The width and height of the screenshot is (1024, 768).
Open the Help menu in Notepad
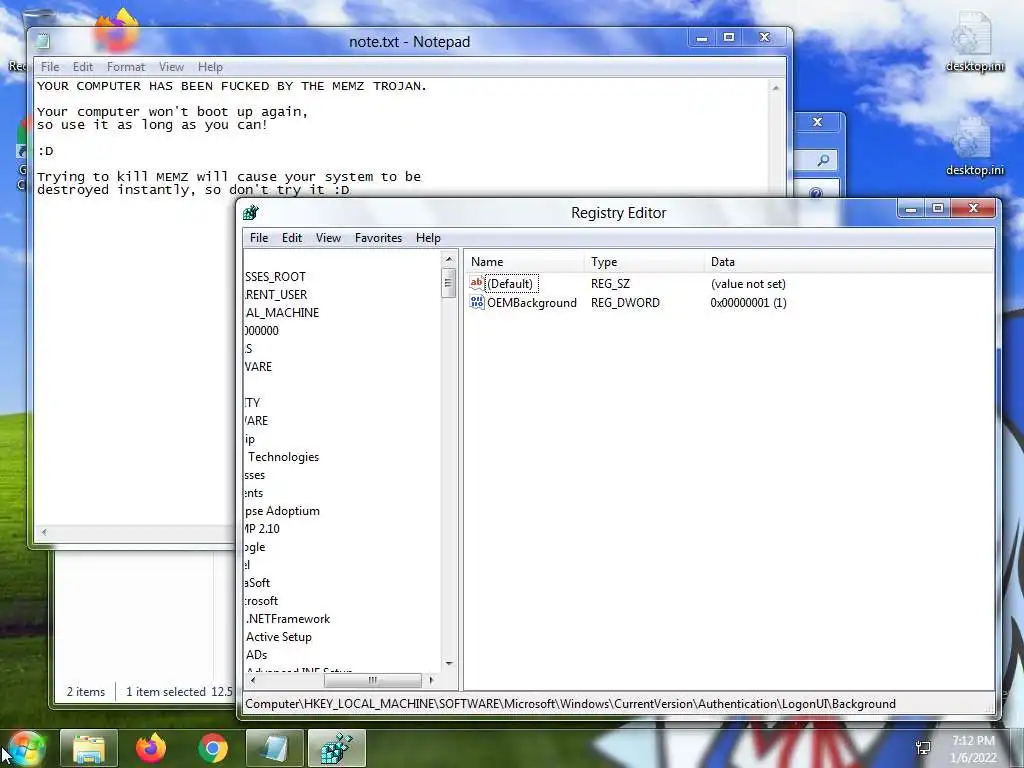point(210,67)
